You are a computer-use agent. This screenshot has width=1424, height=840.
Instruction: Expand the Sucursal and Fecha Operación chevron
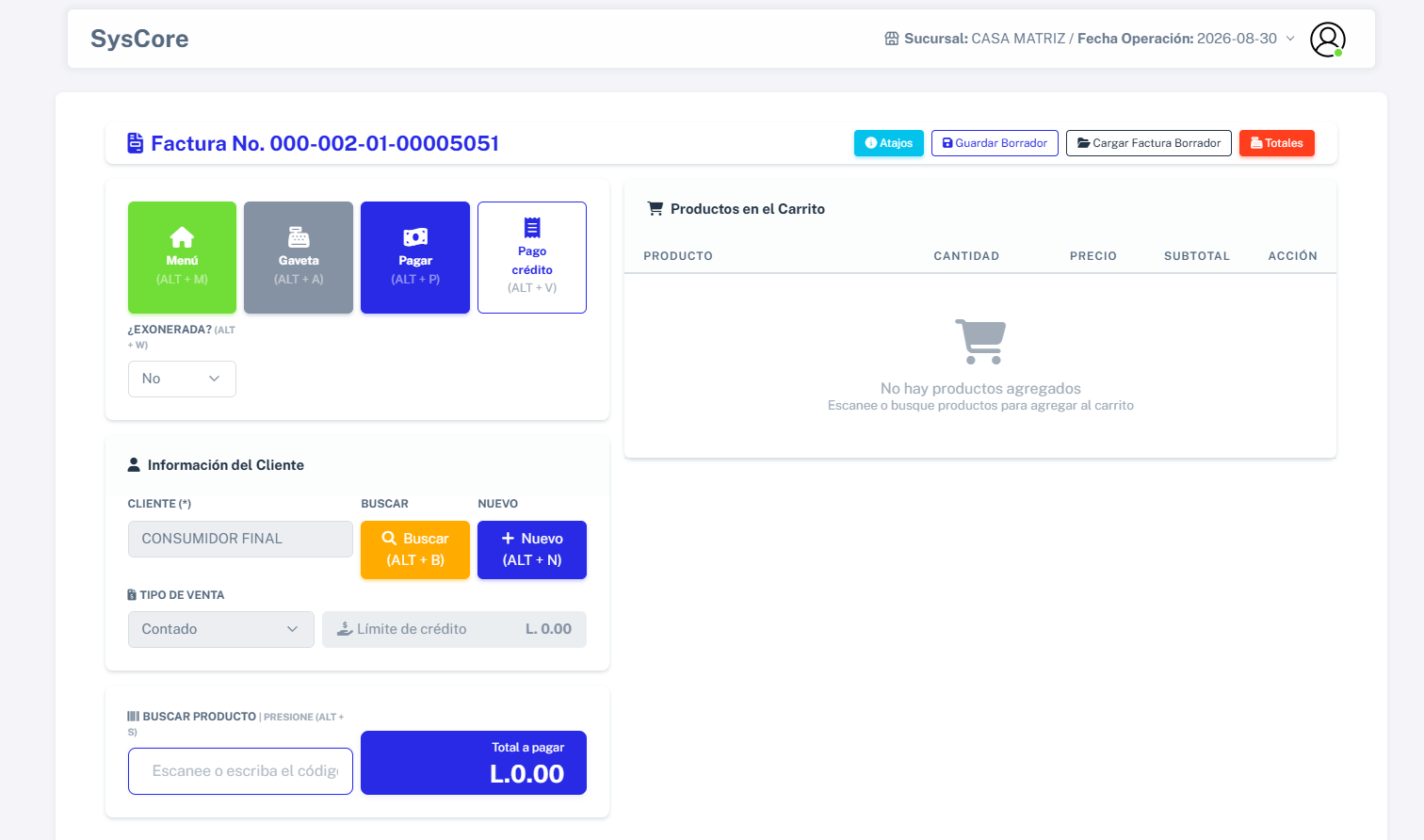pyautogui.click(x=1290, y=39)
